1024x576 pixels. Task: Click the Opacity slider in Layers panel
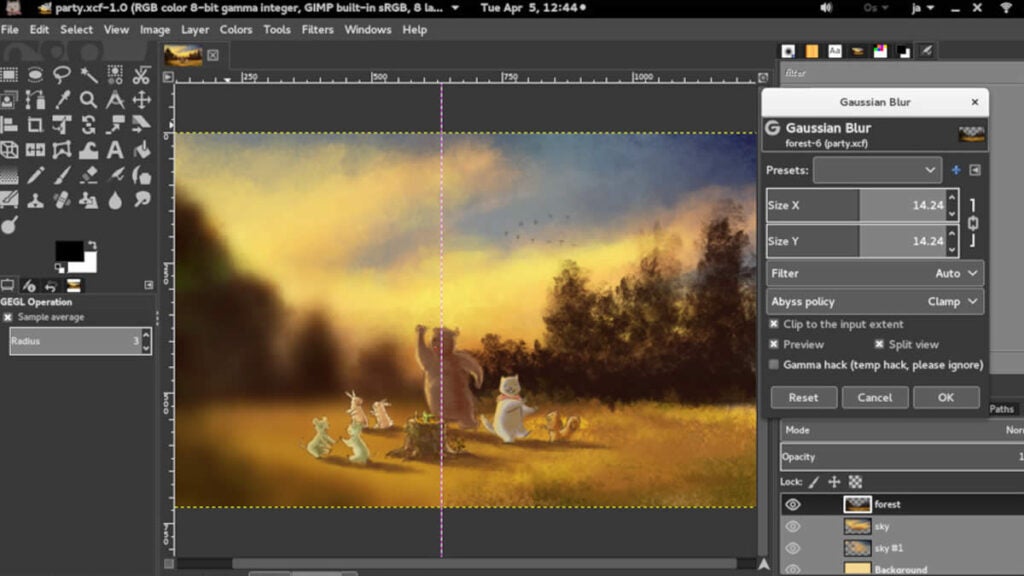[x=900, y=457]
